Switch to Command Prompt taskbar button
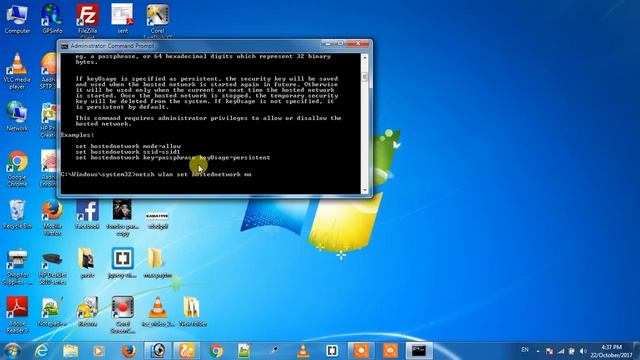640x360 pixels. tap(419, 351)
